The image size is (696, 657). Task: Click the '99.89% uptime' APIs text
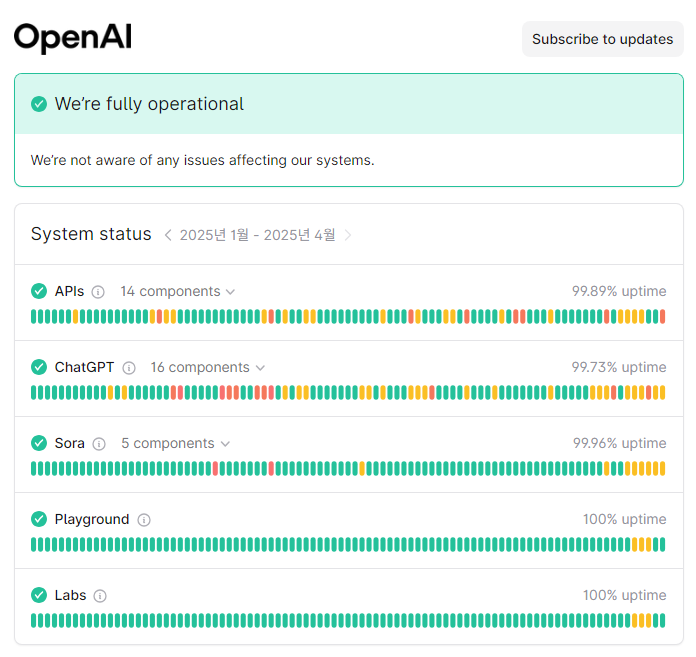(619, 291)
